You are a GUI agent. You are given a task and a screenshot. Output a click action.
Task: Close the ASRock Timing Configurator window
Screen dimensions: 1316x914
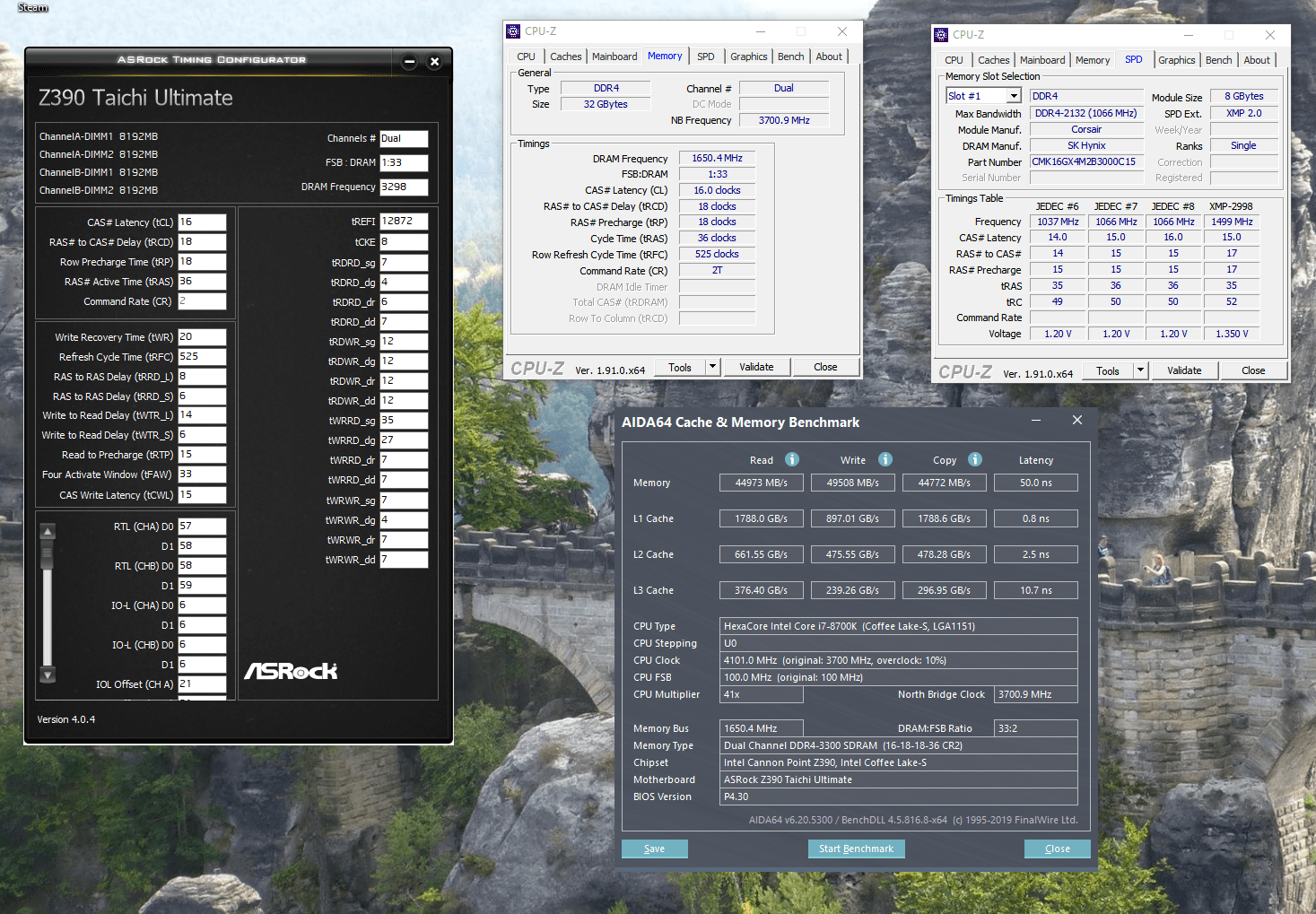434,62
